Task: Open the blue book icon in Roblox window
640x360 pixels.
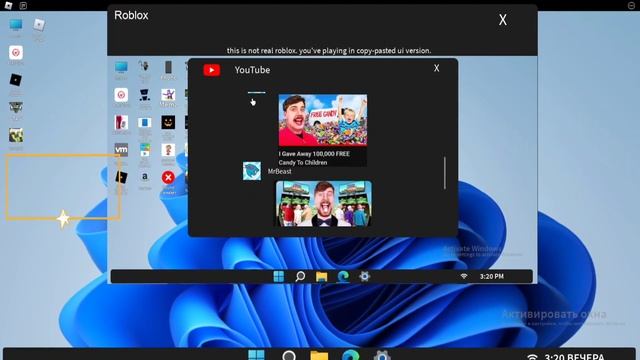Action: point(144,122)
